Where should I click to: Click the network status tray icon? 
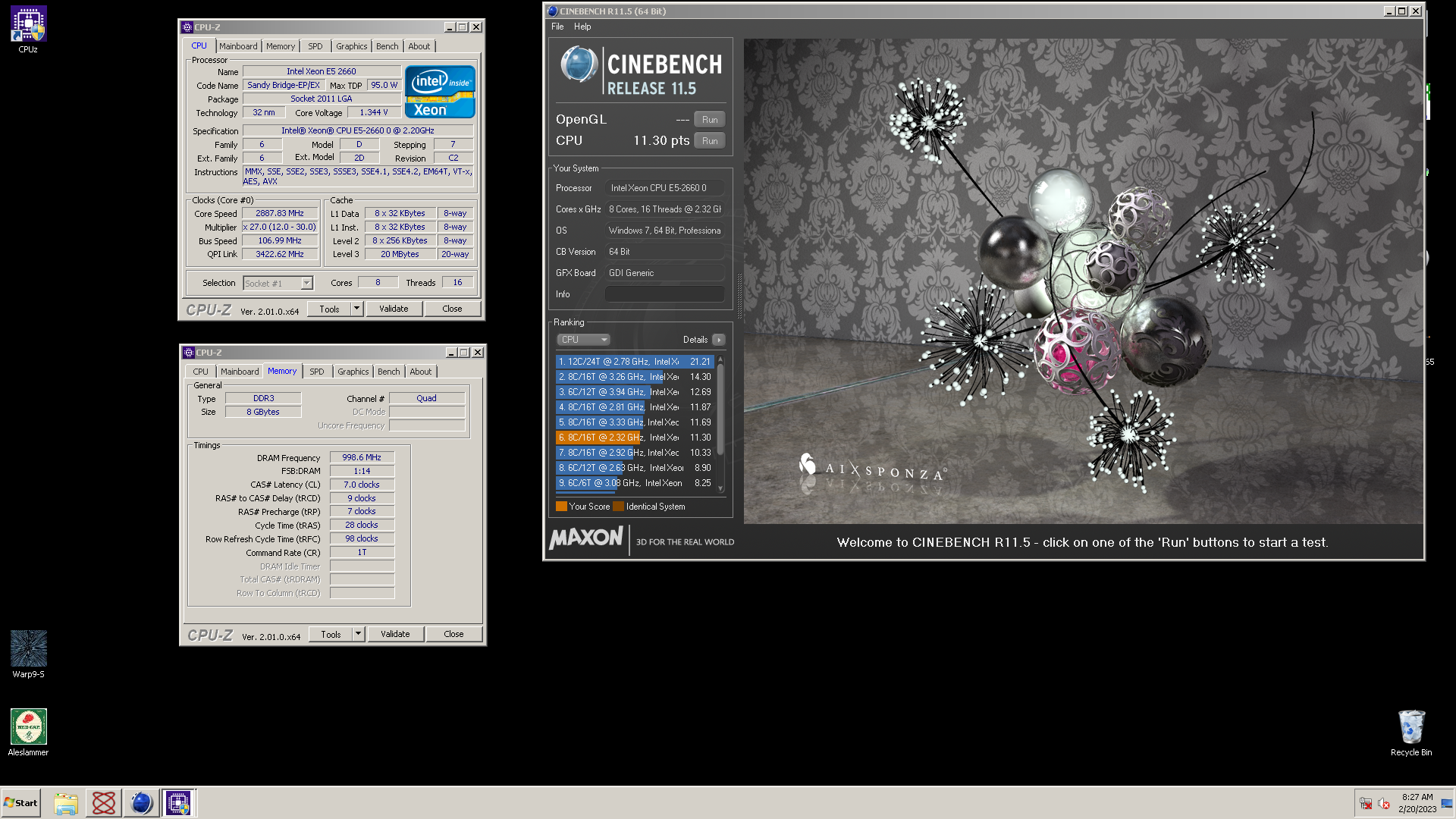coord(1366,804)
